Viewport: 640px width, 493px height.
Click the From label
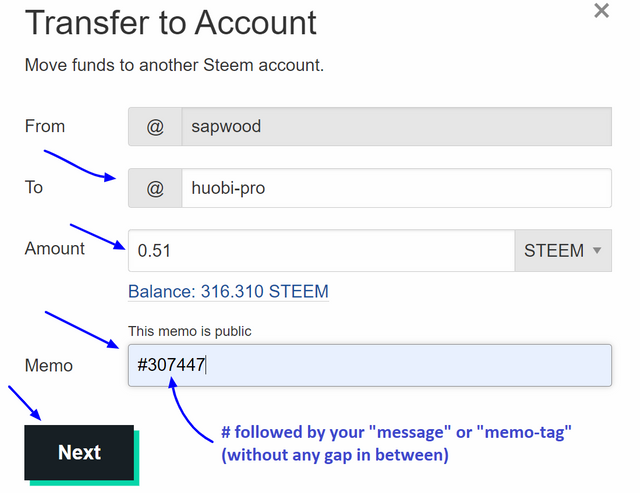click(45, 126)
